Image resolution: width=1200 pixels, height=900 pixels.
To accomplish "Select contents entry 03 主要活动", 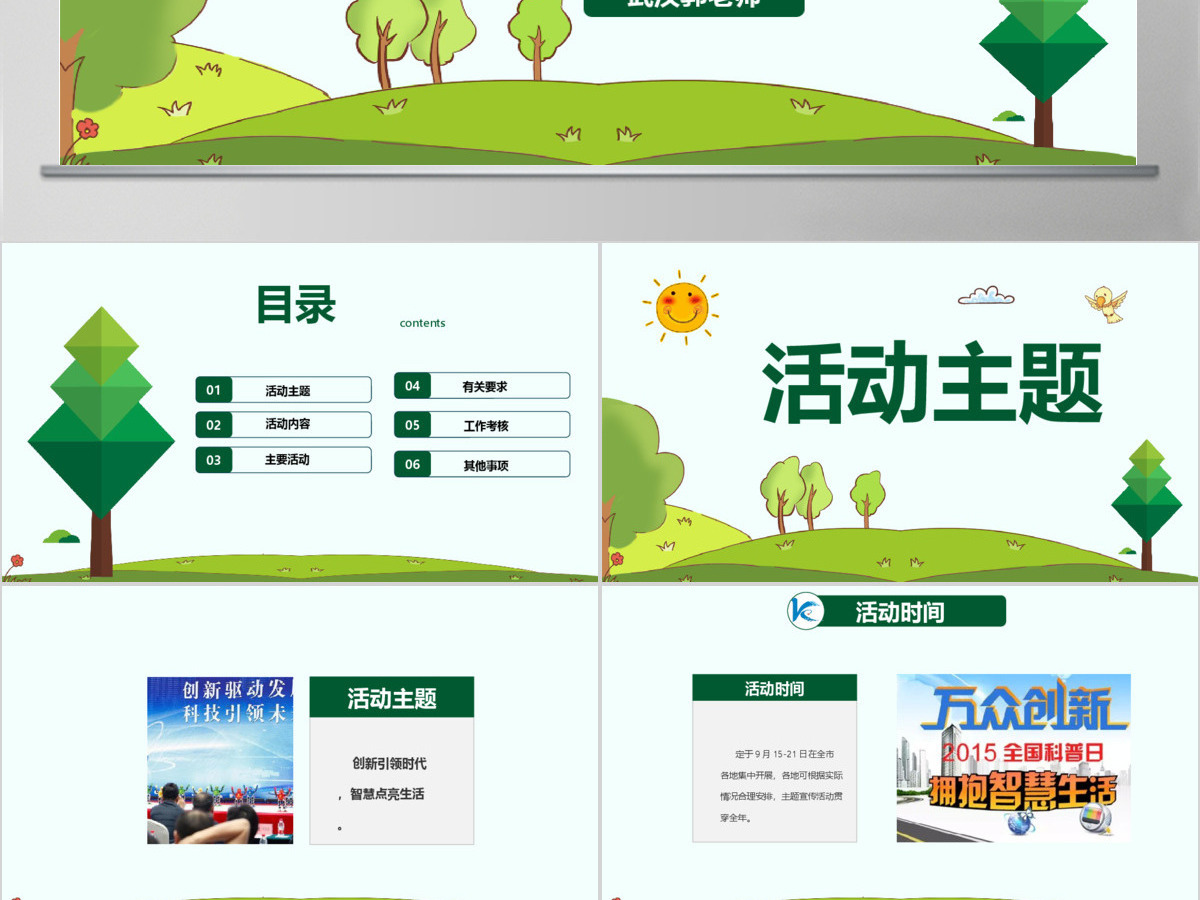I will (x=284, y=460).
